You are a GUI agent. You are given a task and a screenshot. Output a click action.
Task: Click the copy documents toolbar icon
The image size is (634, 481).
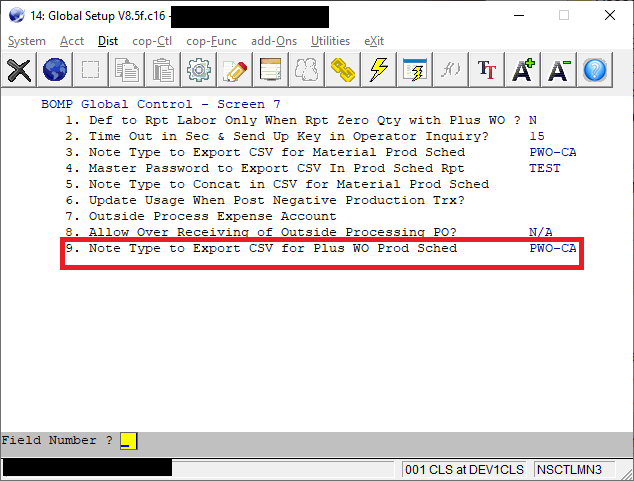pyautogui.click(x=127, y=69)
